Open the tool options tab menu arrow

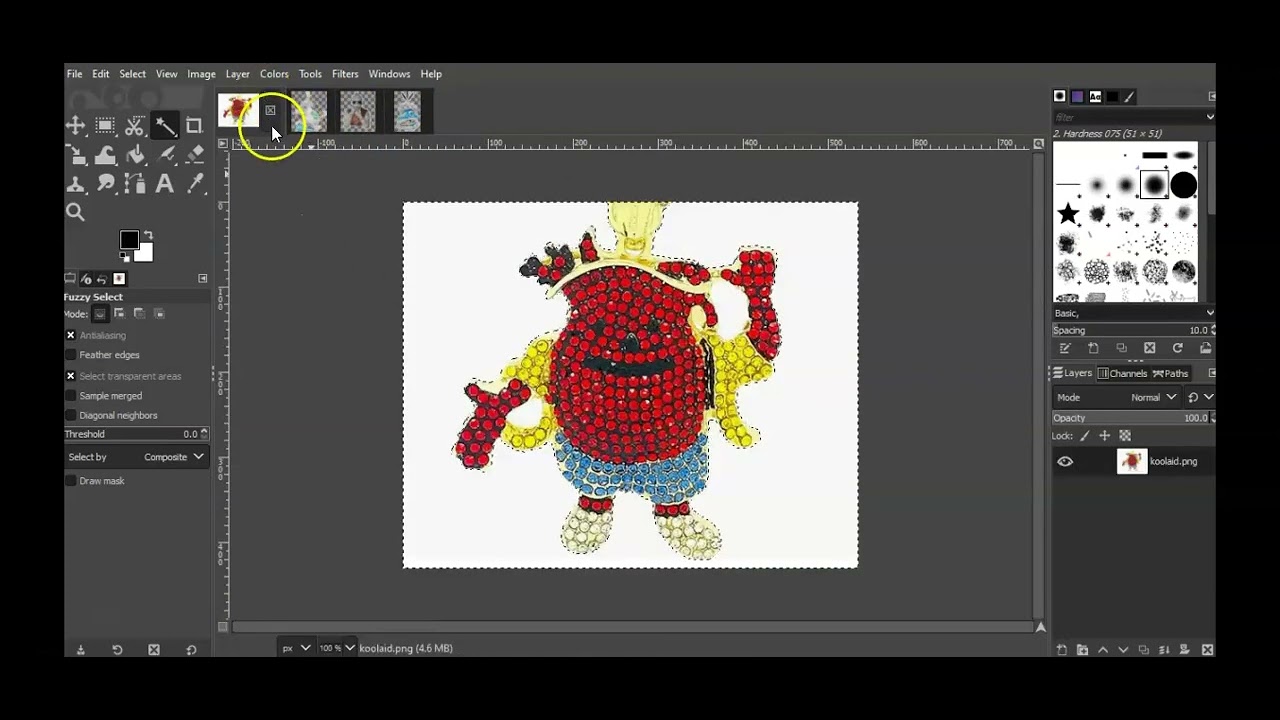(x=203, y=278)
